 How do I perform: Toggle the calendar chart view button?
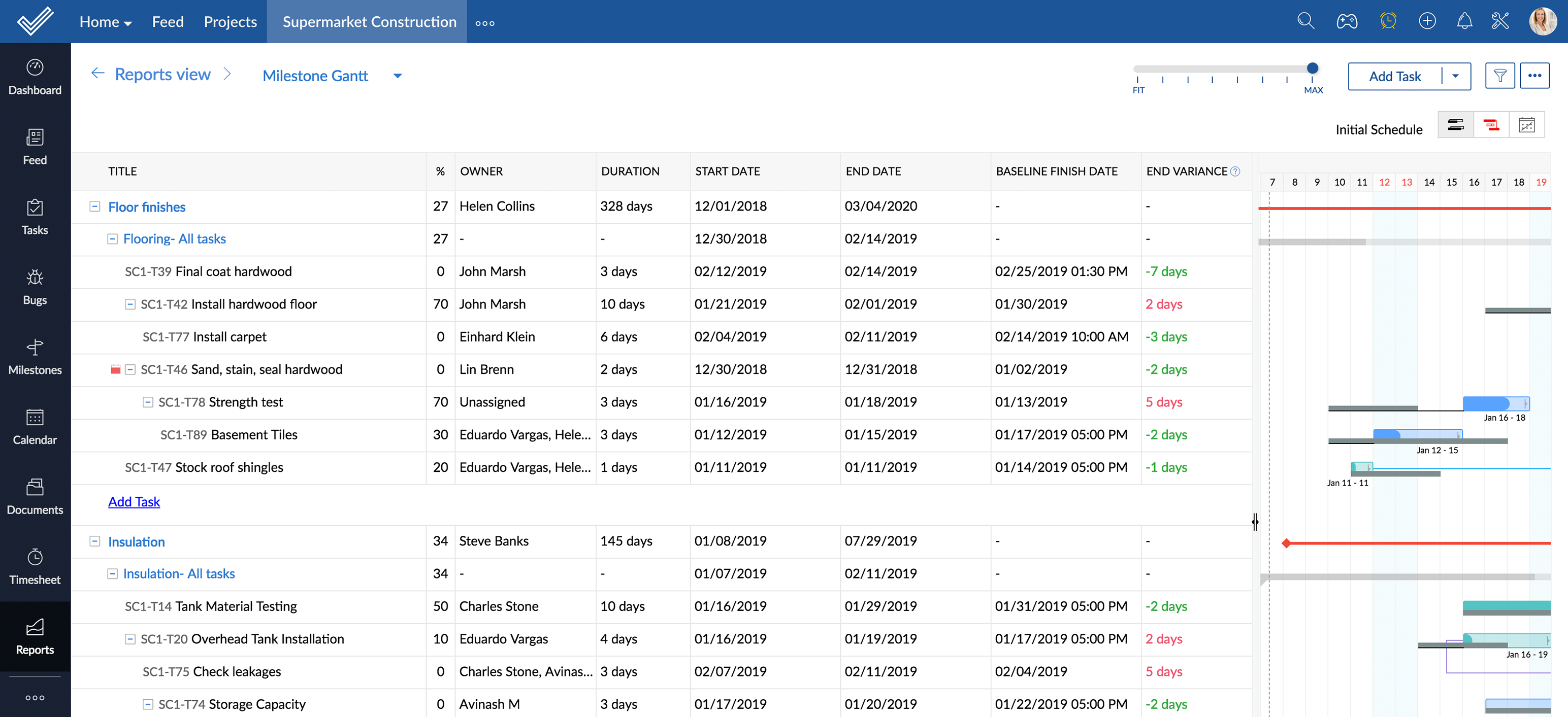click(x=1526, y=125)
